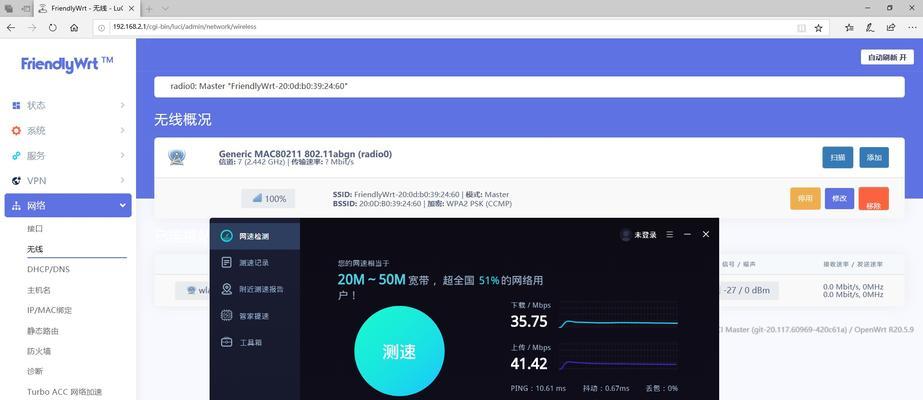Close the FriendlyWrt browser tab
This screenshot has height=400, width=923.
tap(133, 9)
